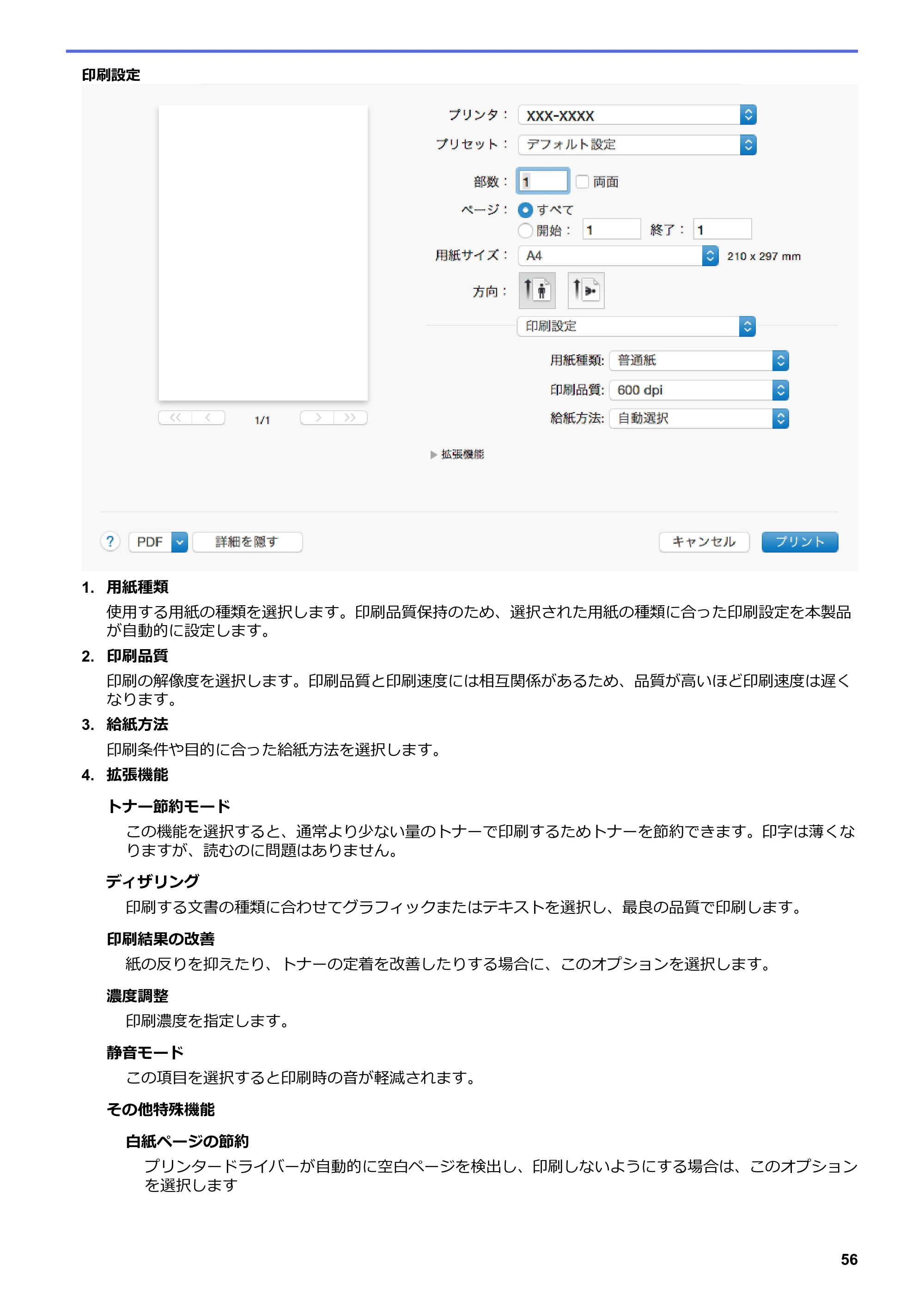
Task: Click the 濃度調整 heading
Action: 138,995
